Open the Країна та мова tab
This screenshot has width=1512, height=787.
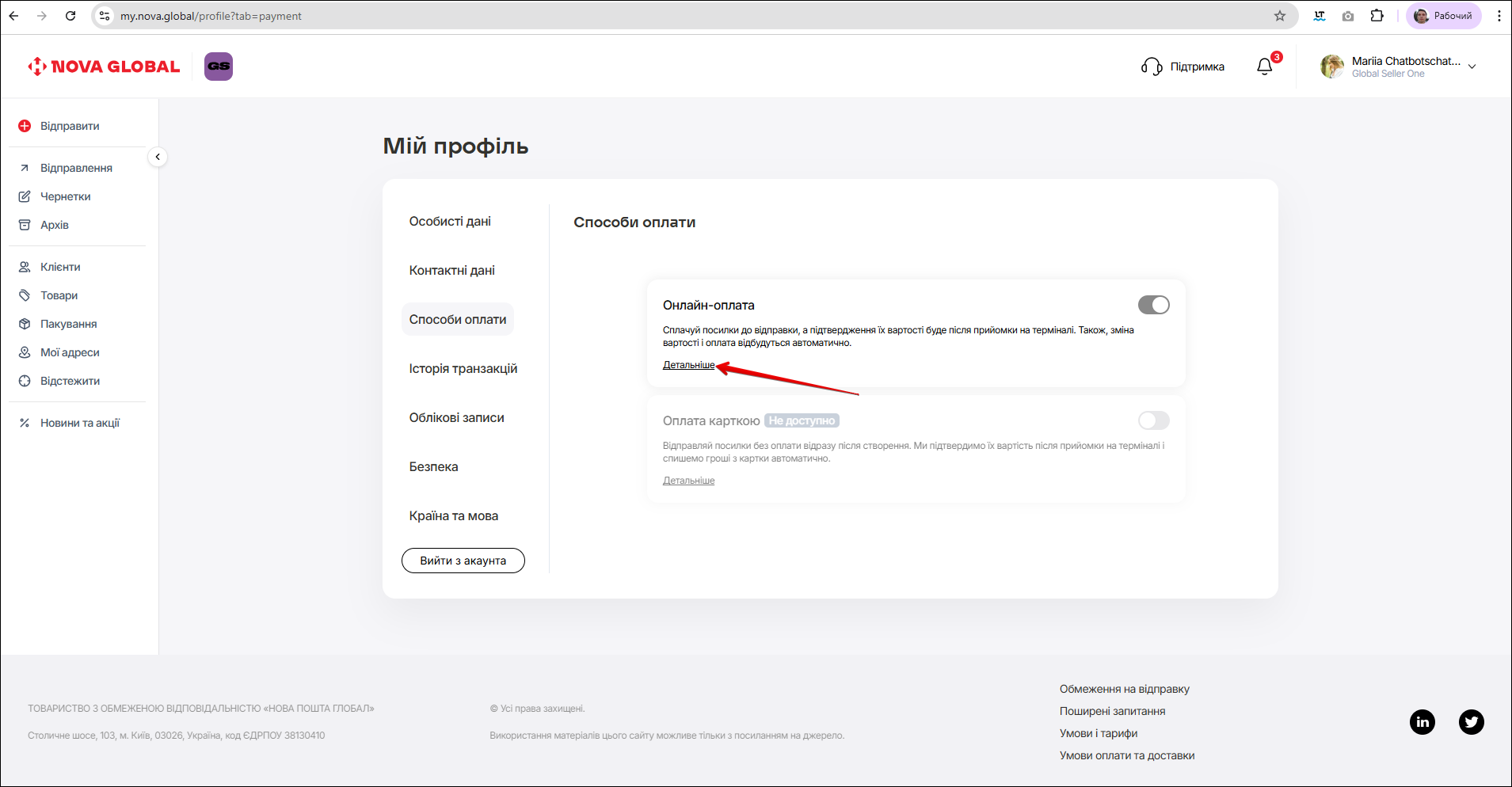click(454, 515)
